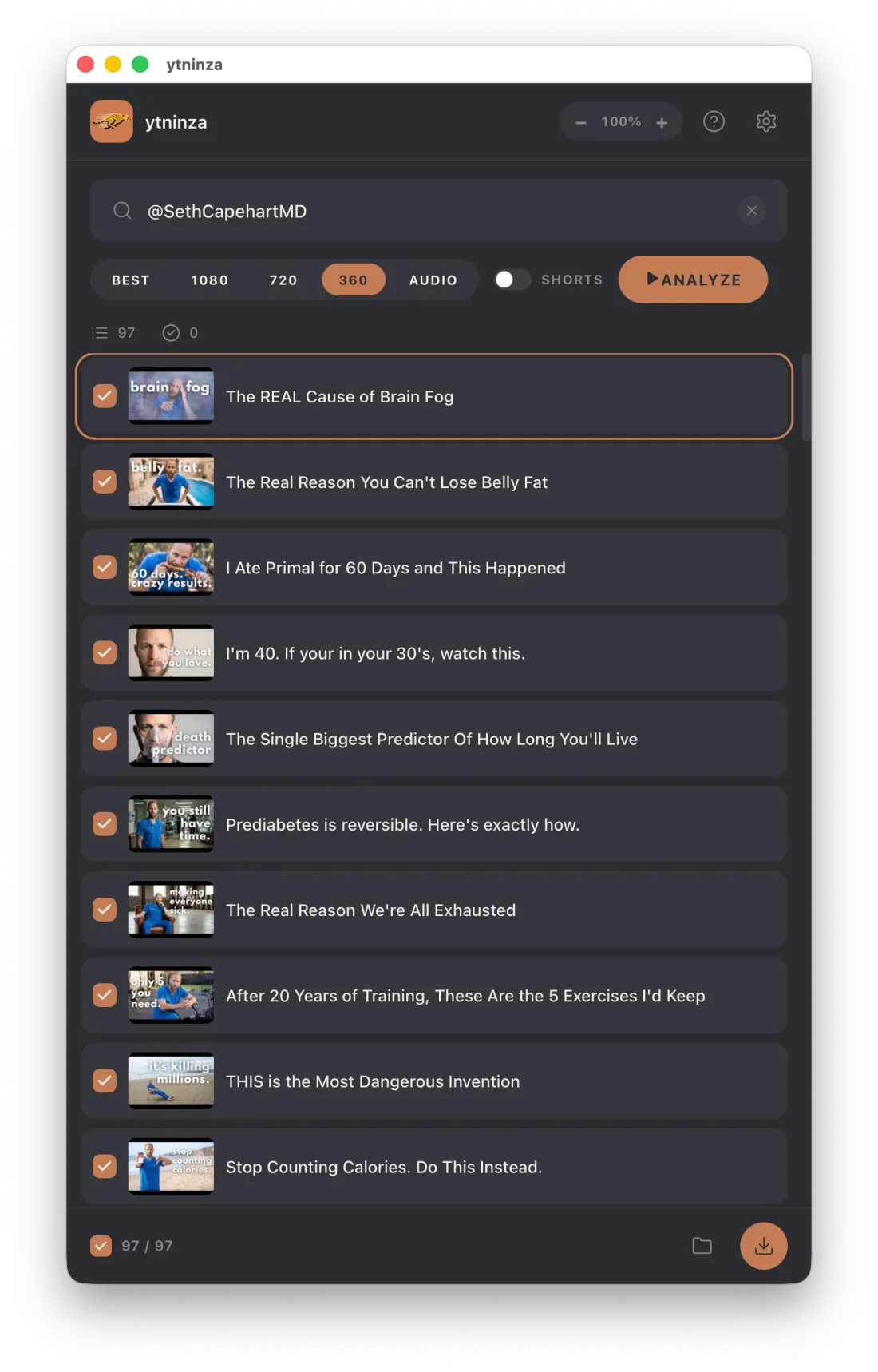Open the belly fat video thumbnail

tap(171, 482)
